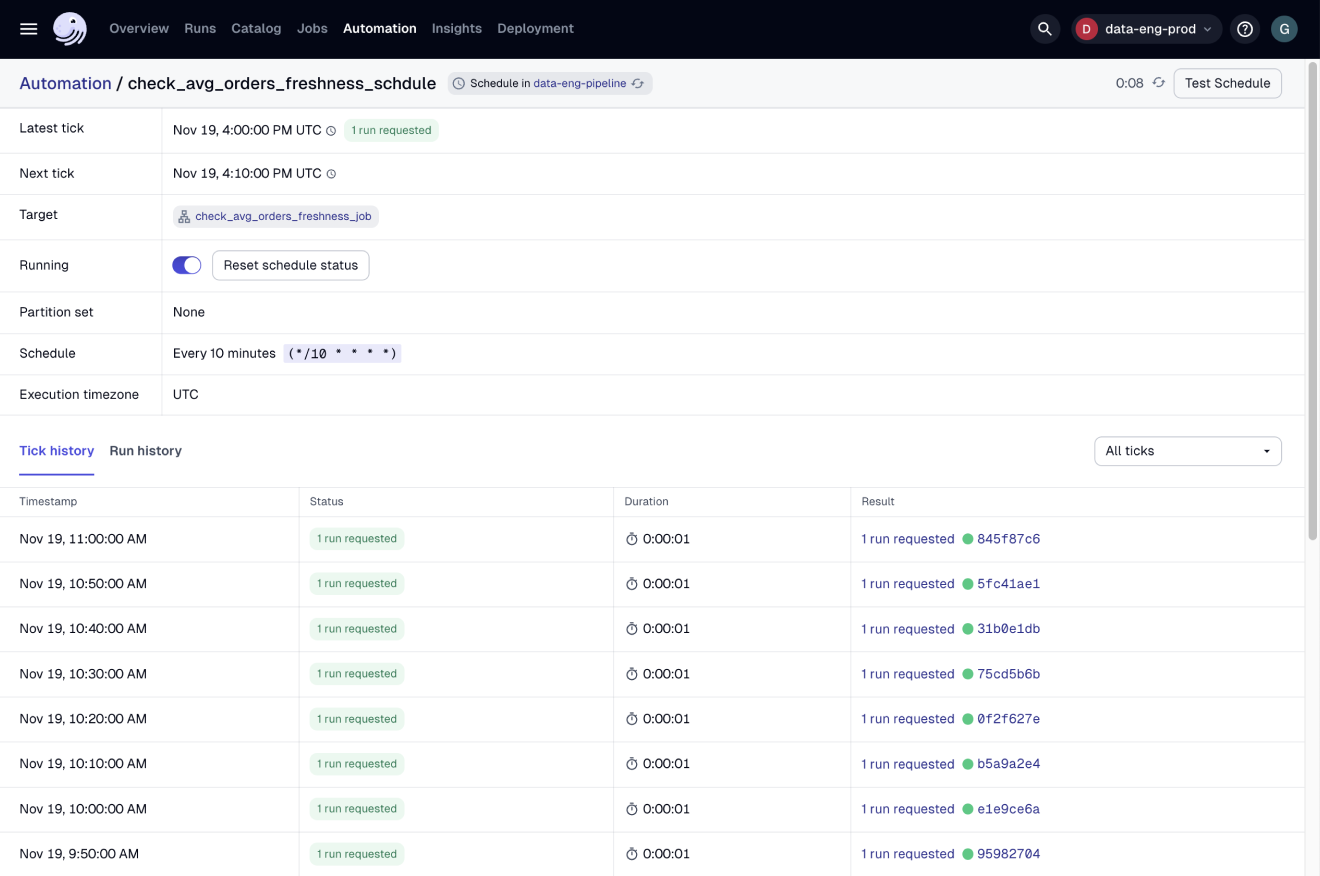Click Reset schedule status
1320x876 pixels.
coord(290,265)
